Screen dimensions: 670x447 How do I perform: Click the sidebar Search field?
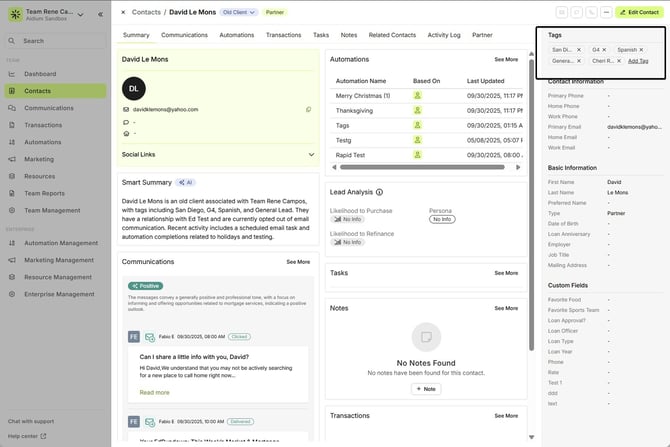60,41
